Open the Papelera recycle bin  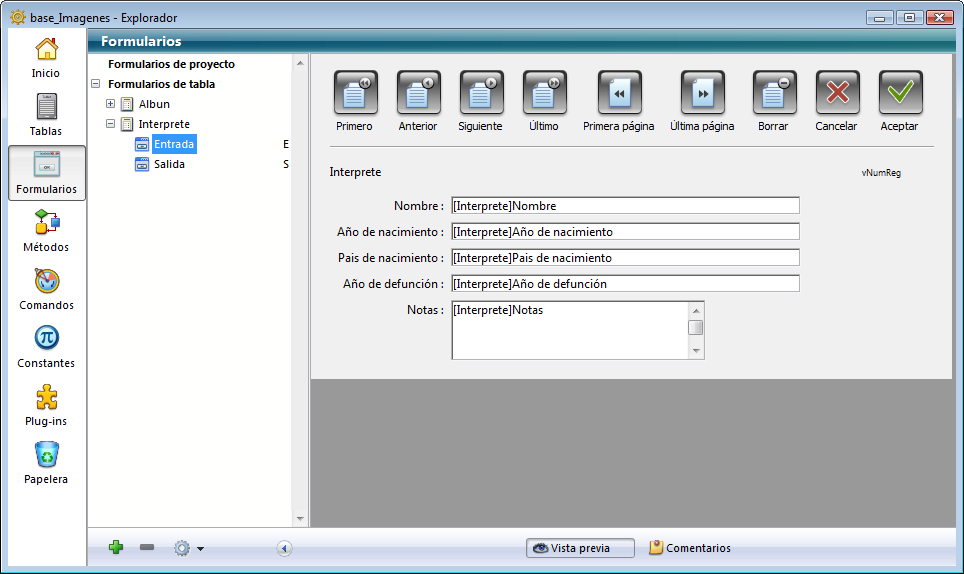(46, 459)
